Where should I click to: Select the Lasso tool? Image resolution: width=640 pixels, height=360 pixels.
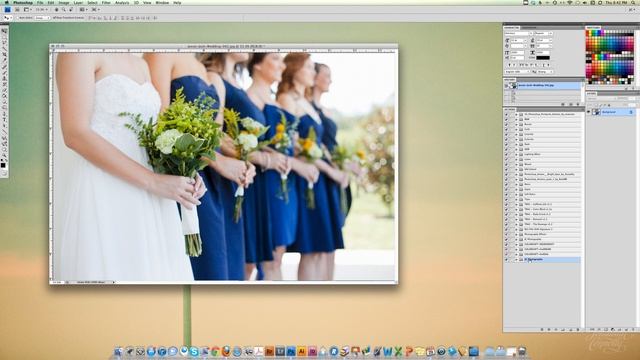tap(4, 42)
